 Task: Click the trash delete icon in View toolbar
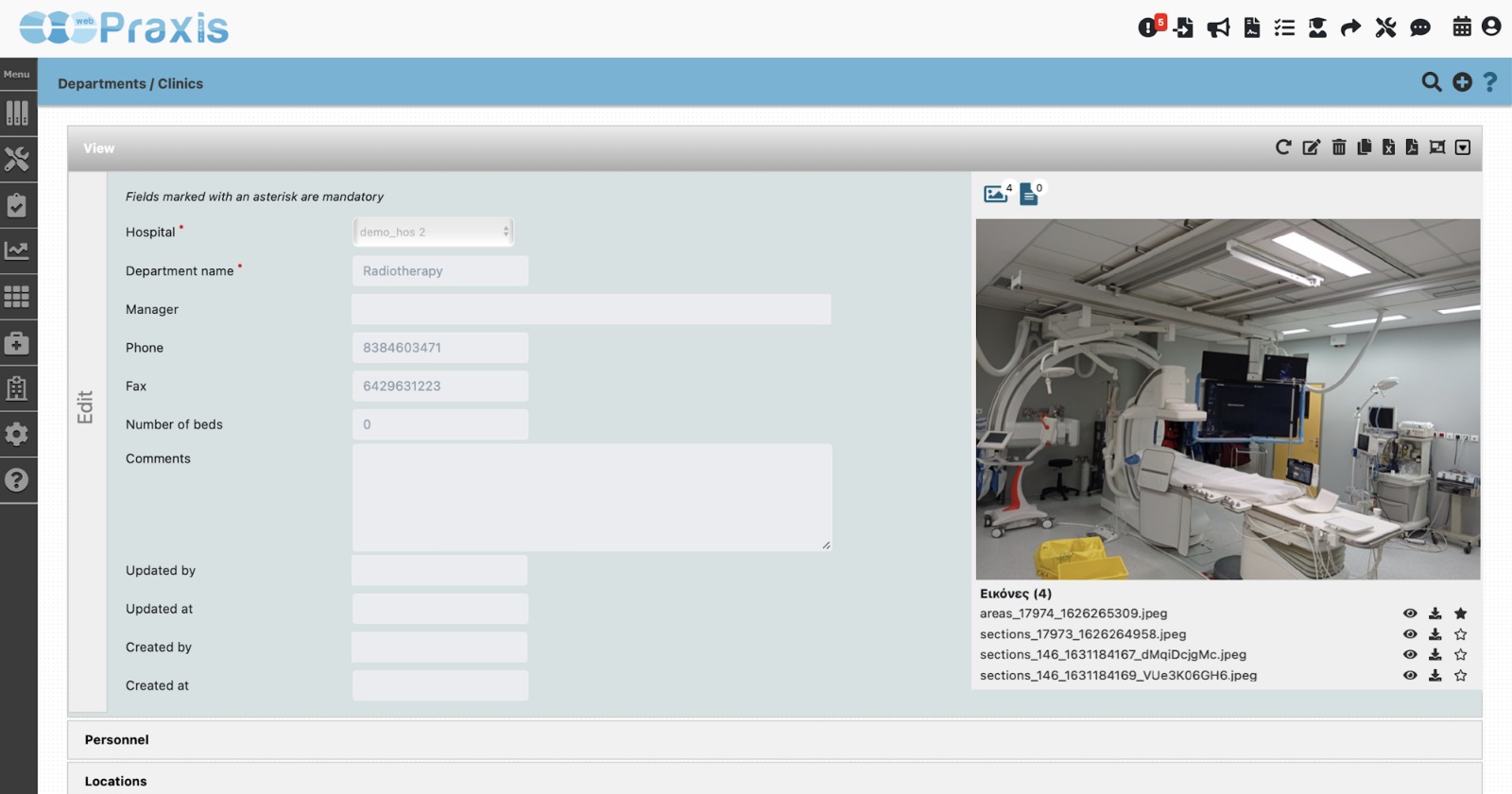click(1339, 147)
